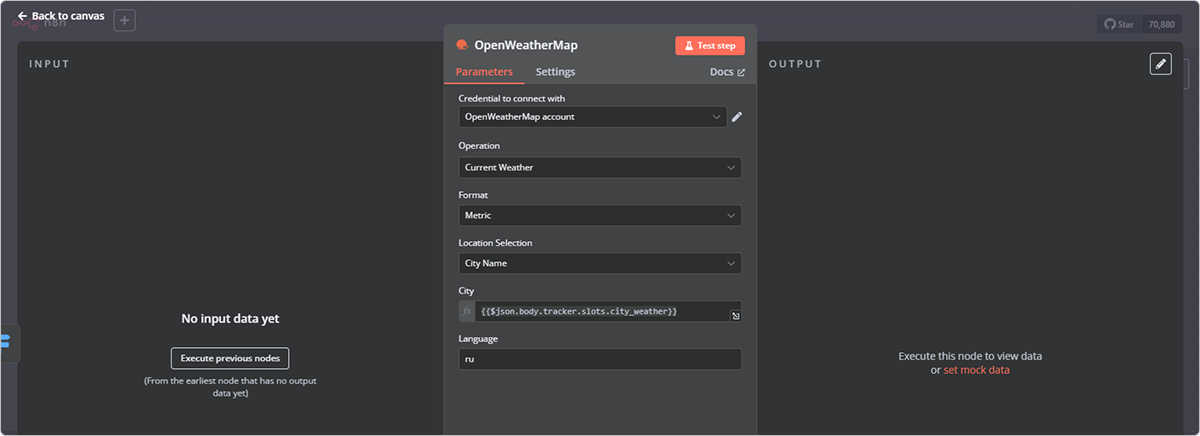Click the Language input field
Screen dimensions: 1200x436
[x=600, y=359]
